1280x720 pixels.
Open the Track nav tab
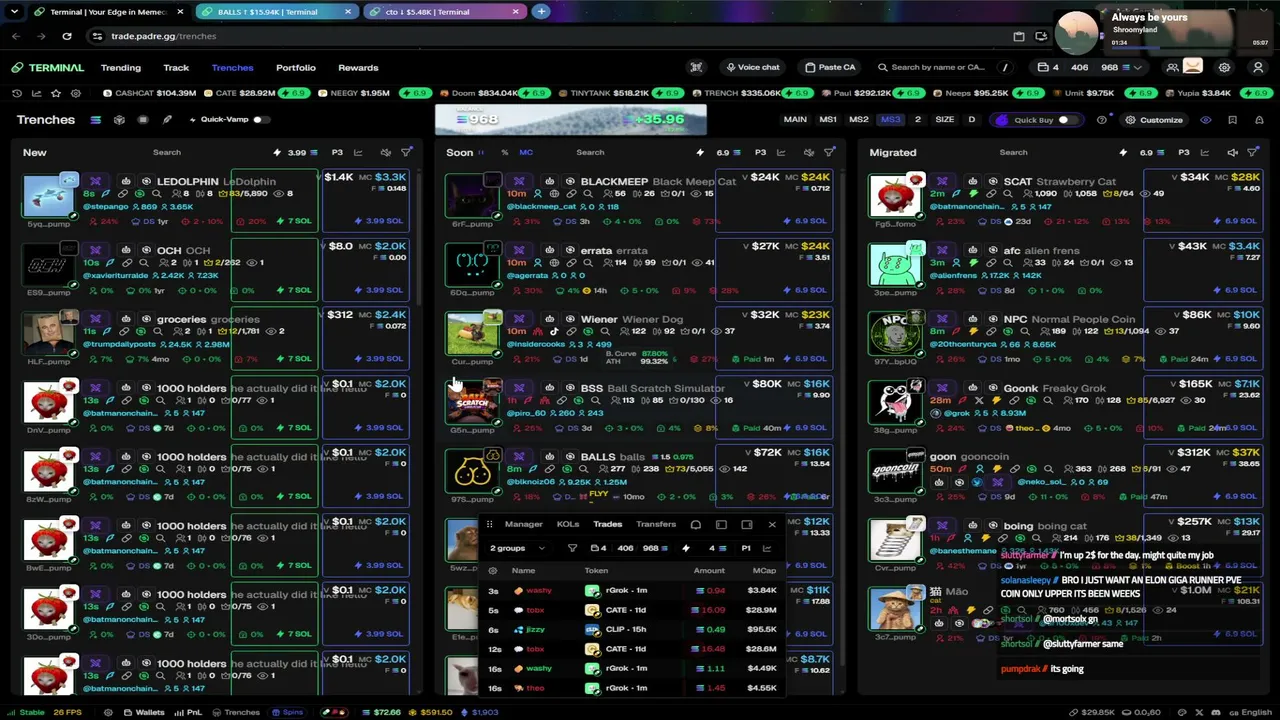click(176, 68)
